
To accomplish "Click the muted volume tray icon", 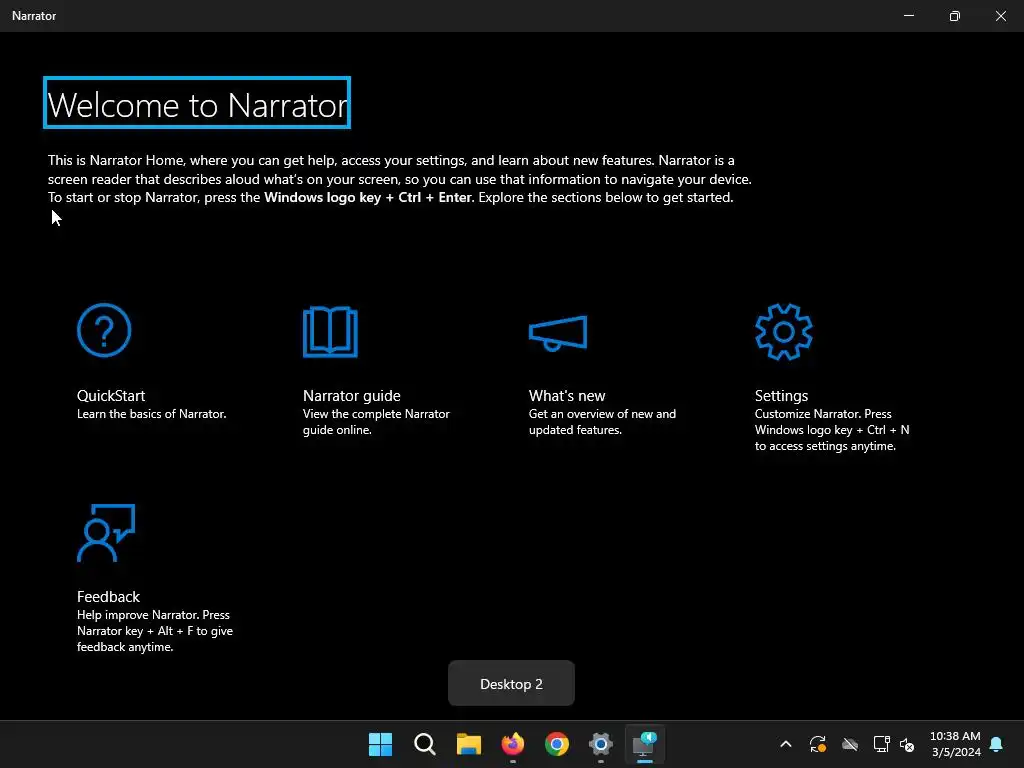I will (907, 744).
